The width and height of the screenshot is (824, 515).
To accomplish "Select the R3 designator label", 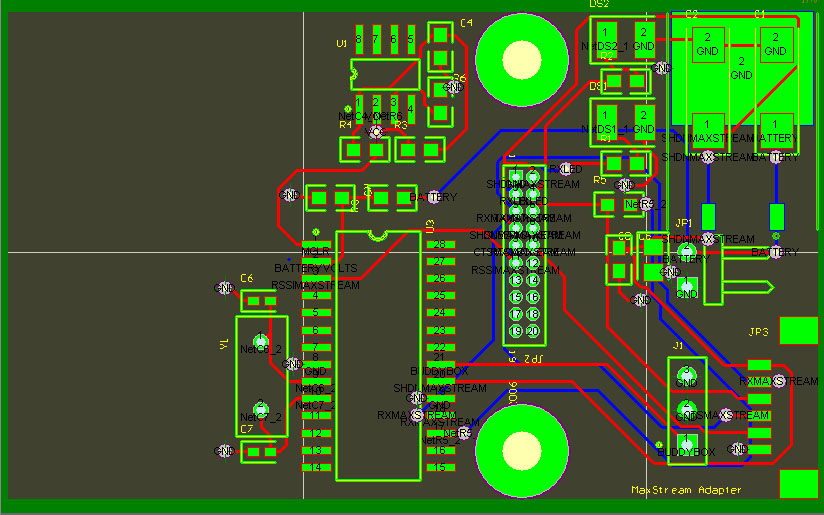I will 400,125.
